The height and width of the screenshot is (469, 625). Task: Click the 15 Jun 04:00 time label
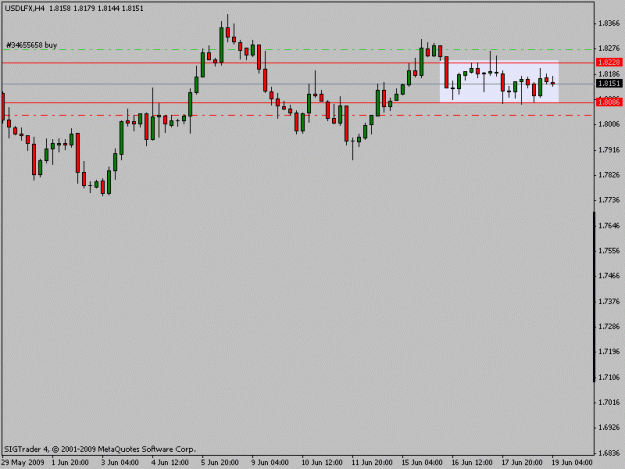tap(422, 463)
